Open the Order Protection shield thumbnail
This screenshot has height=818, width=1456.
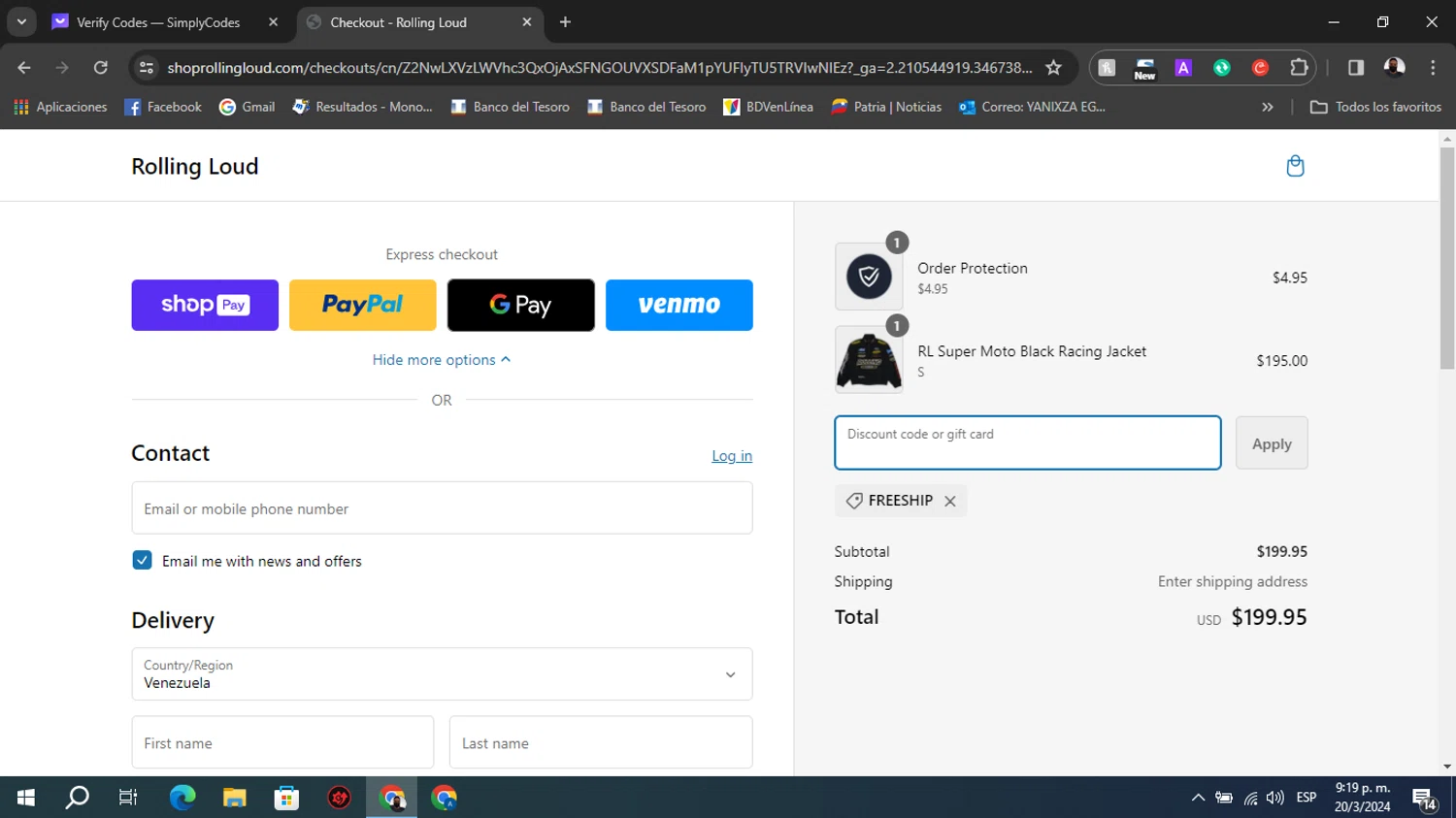tap(869, 278)
